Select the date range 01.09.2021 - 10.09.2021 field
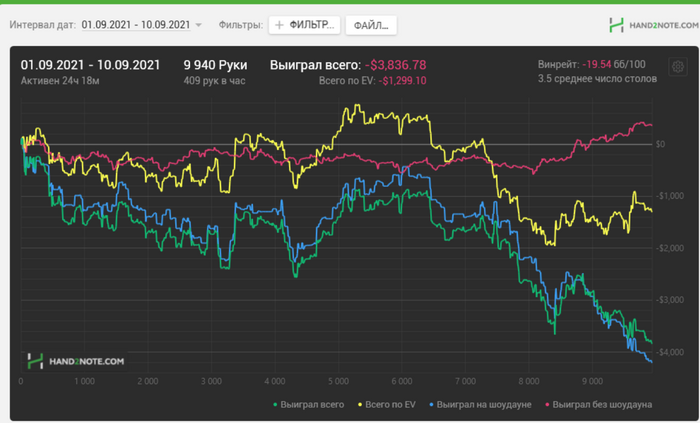 (x=136, y=25)
